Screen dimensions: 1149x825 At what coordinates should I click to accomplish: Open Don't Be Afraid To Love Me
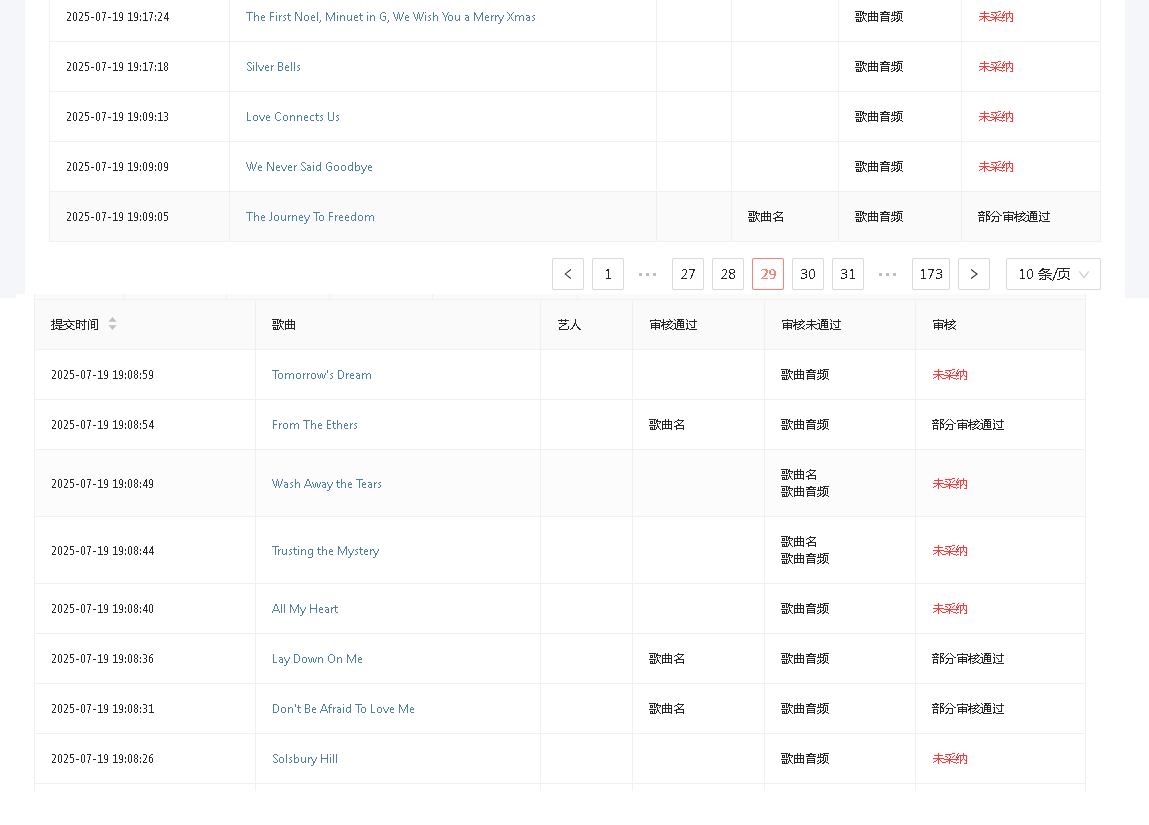[343, 709]
